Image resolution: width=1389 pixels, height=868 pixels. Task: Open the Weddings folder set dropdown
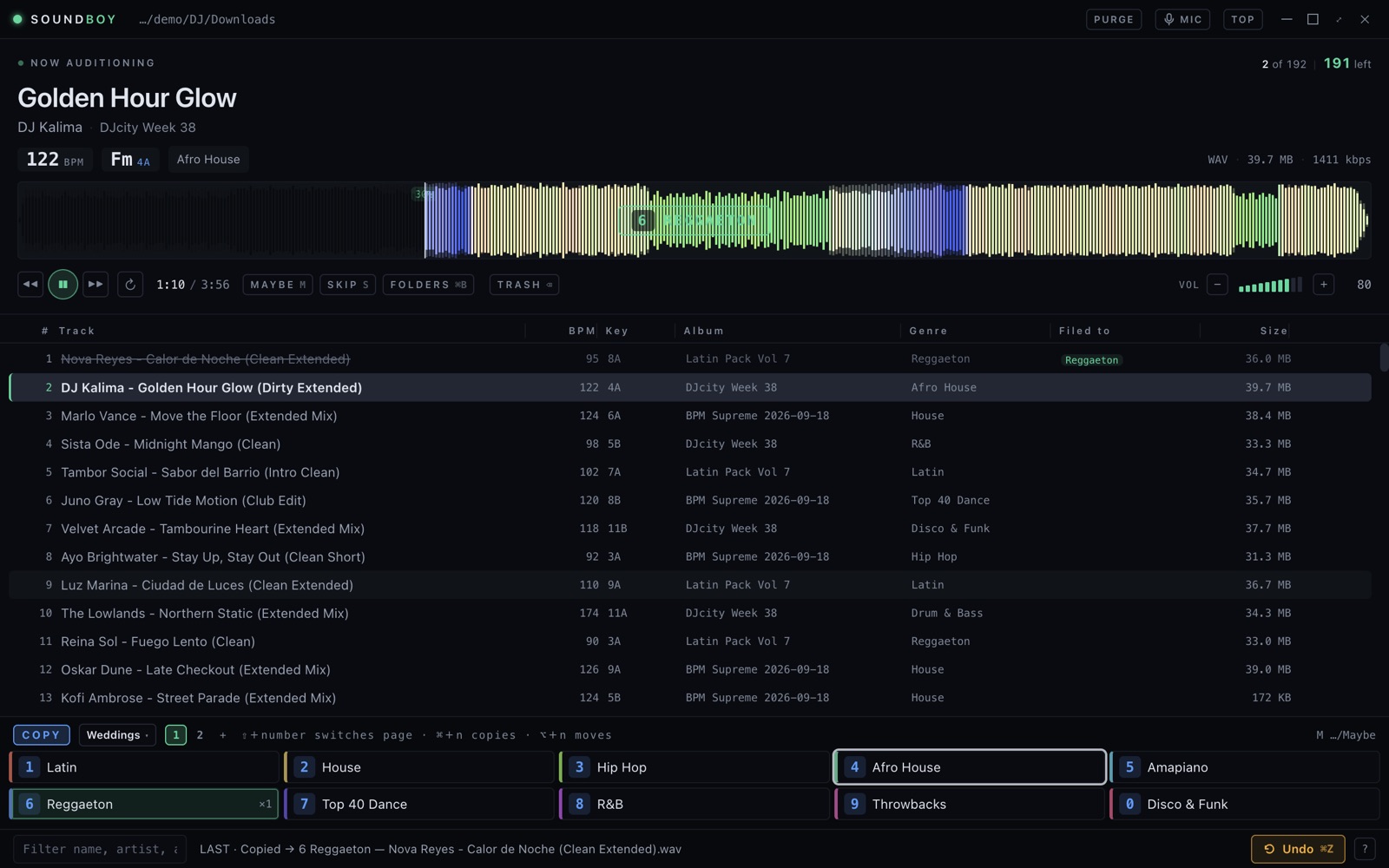(x=117, y=735)
